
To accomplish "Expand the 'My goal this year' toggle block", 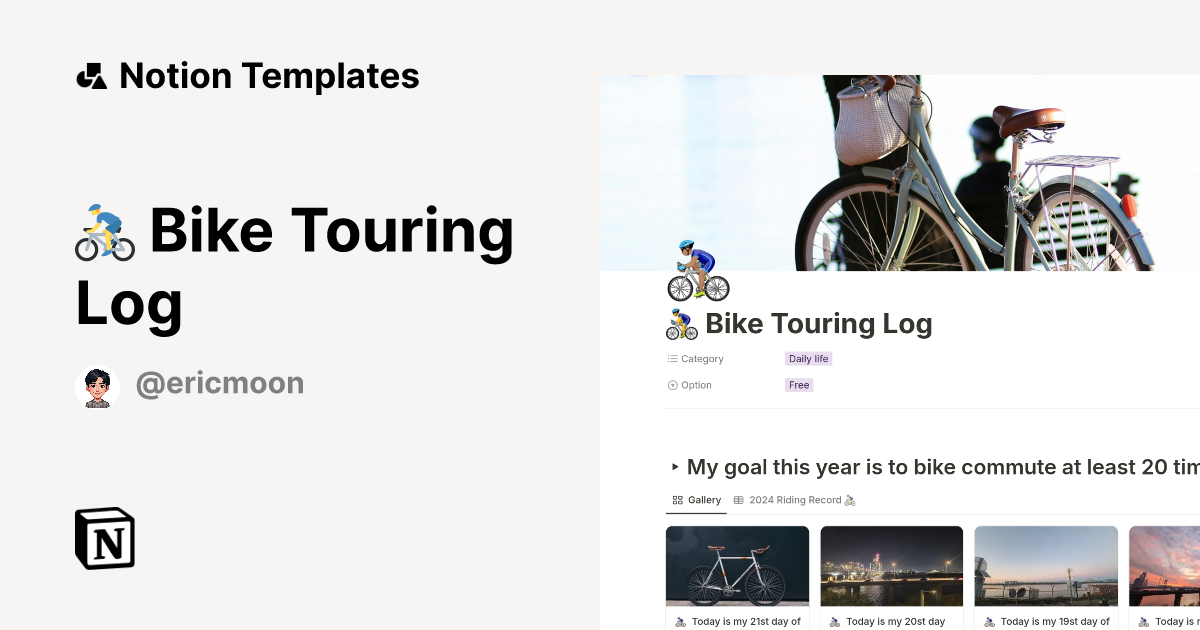I will pyautogui.click(x=676, y=466).
